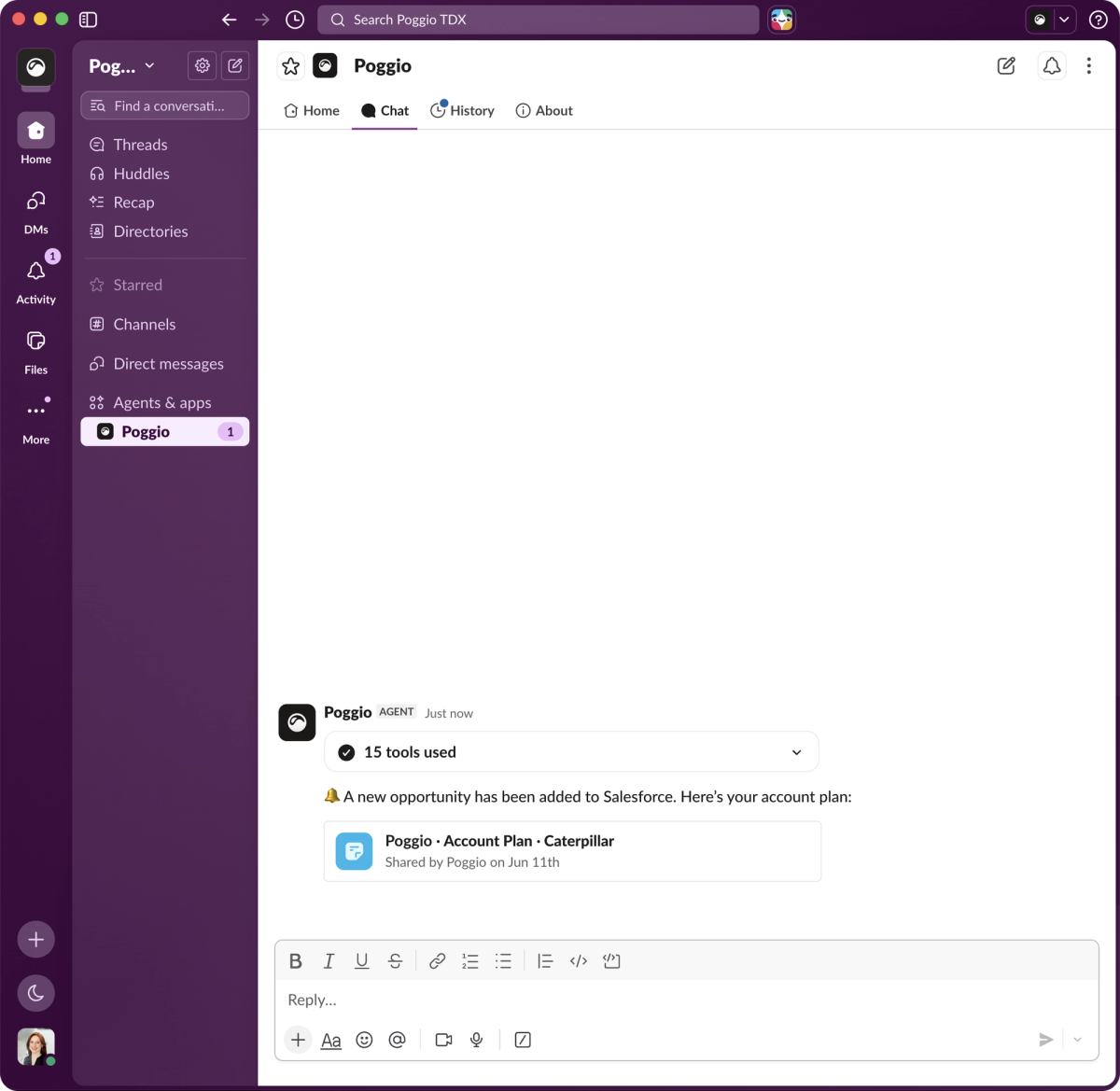Expand the Pog... workspace name dropdown
Viewport: 1120px width, 1091px height.
(121, 66)
